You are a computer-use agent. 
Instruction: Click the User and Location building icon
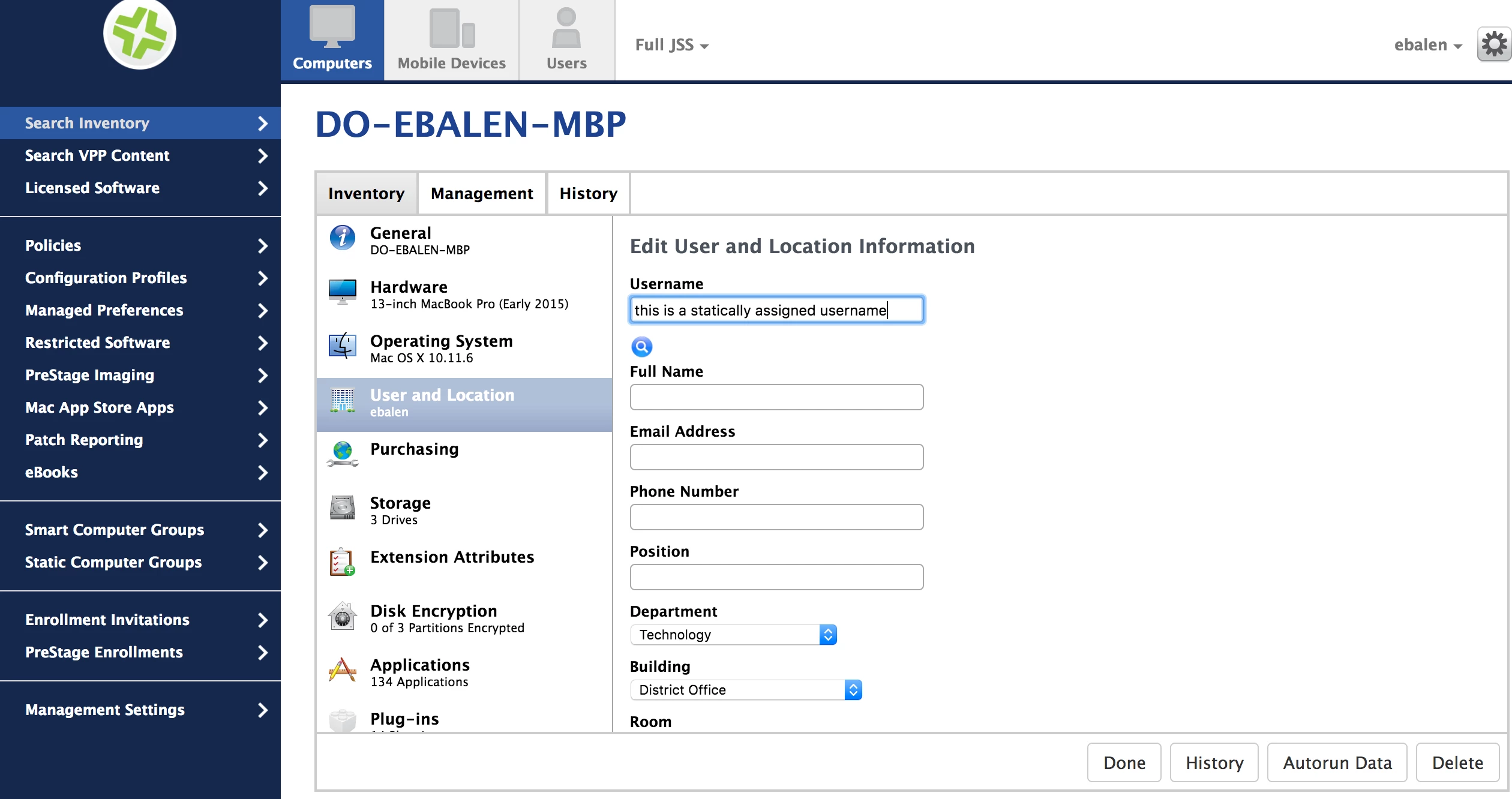pyautogui.click(x=343, y=400)
